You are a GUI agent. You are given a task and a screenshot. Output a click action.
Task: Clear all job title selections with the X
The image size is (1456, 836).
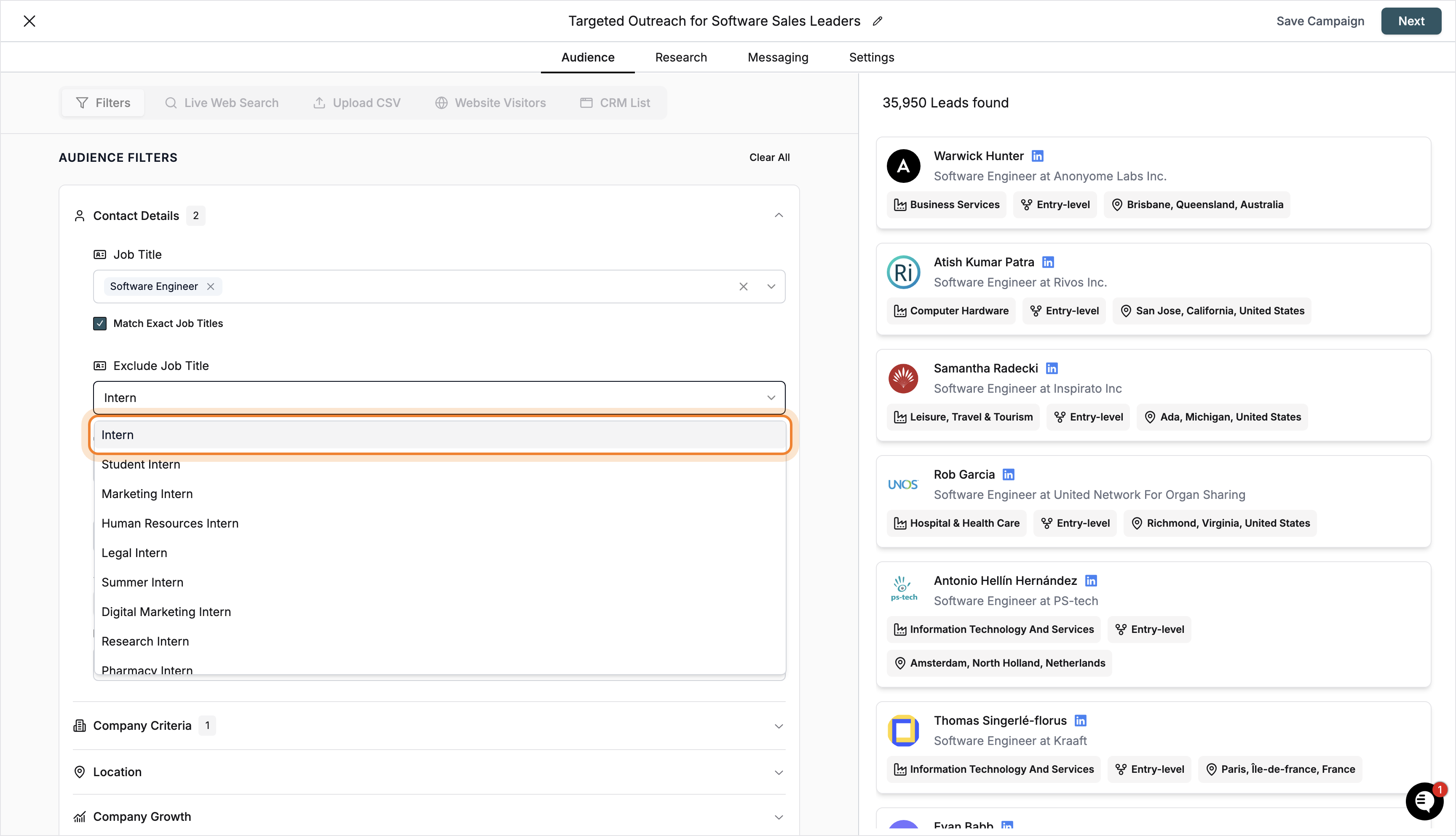(x=744, y=286)
